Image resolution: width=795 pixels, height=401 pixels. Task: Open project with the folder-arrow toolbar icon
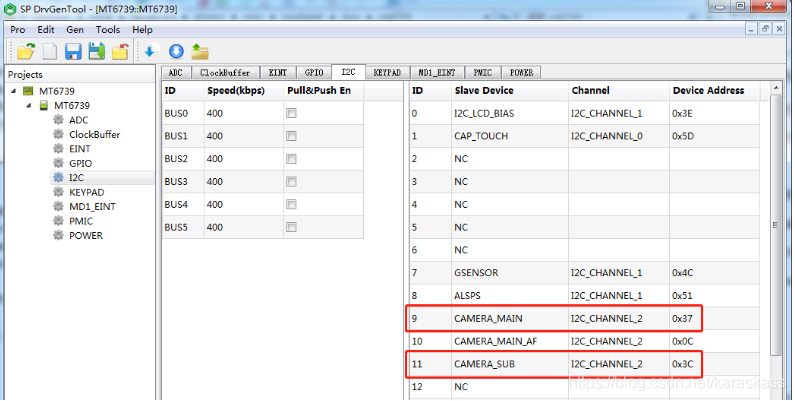tap(26, 51)
